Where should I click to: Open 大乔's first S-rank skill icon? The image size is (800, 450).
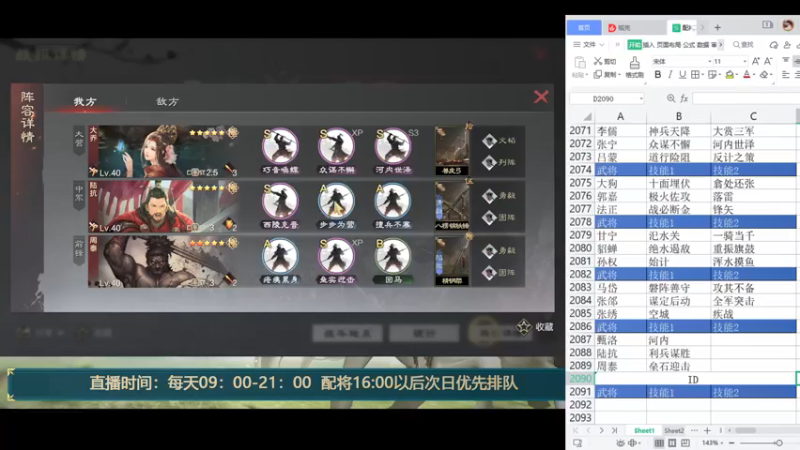280,146
